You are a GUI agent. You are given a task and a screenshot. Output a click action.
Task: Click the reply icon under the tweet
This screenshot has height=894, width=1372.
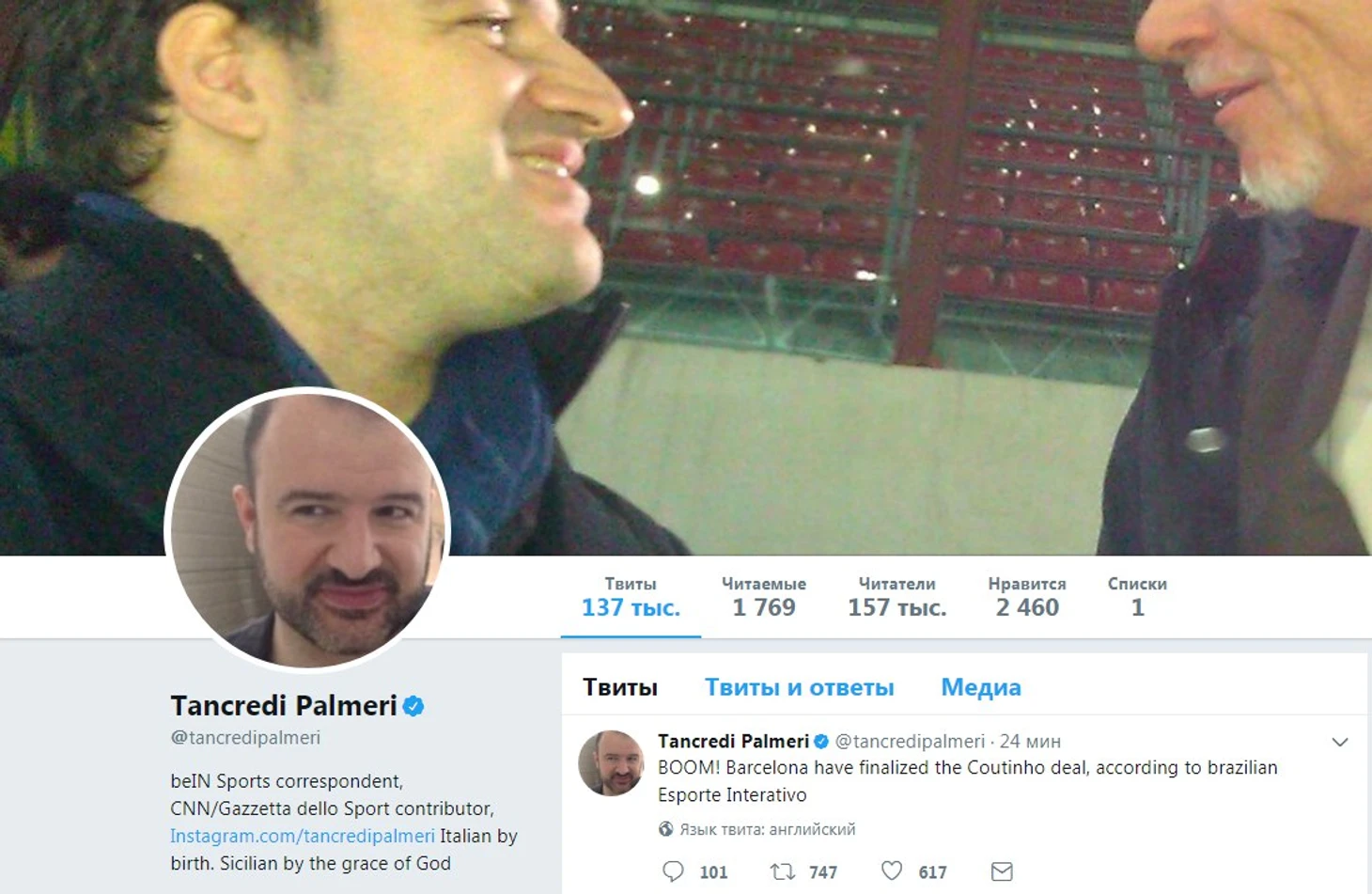point(673,871)
